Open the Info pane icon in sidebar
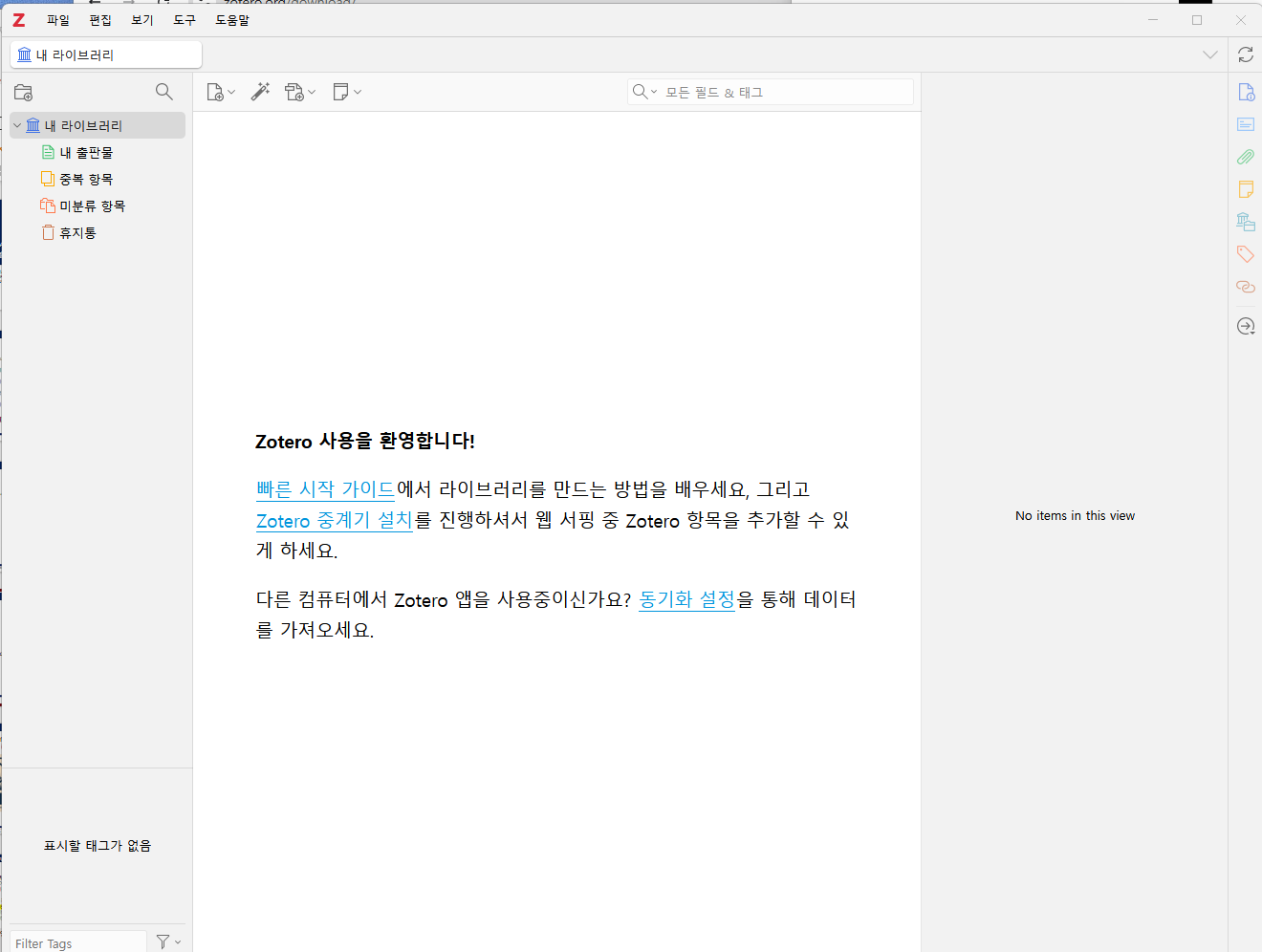 (x=1246, y=92)
